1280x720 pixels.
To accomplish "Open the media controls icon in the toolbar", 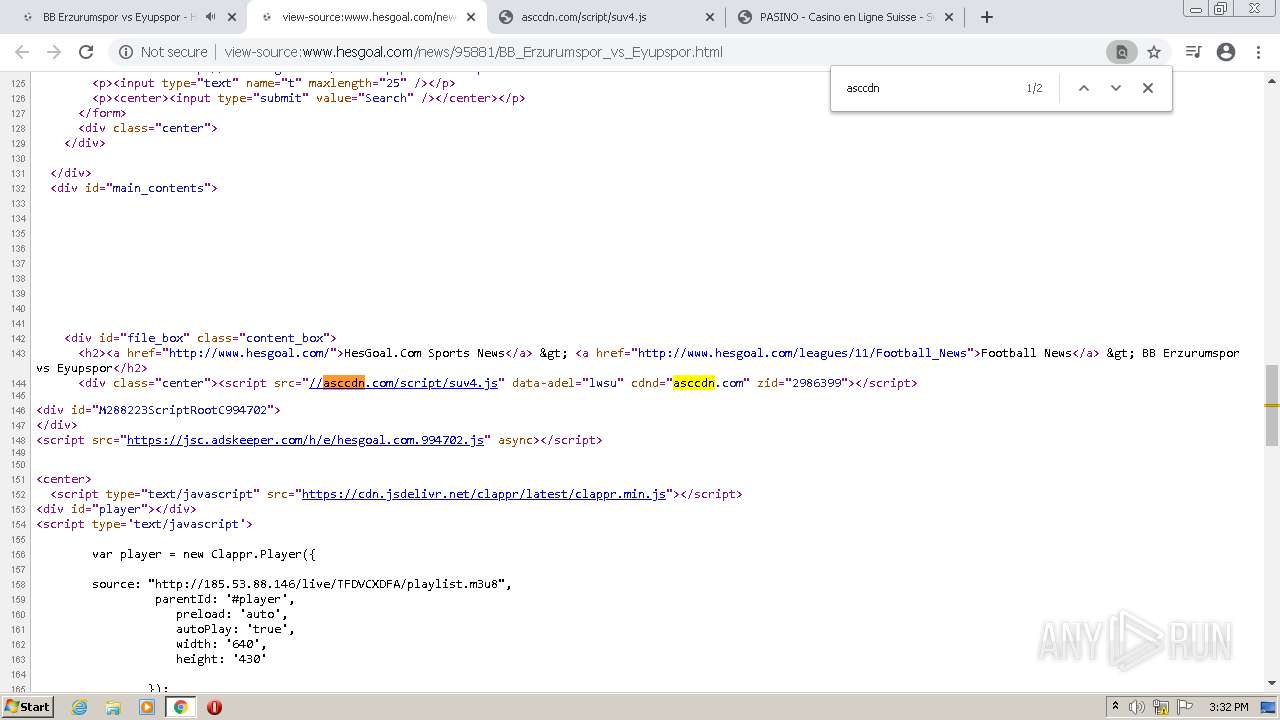I will coord(1193,52).
